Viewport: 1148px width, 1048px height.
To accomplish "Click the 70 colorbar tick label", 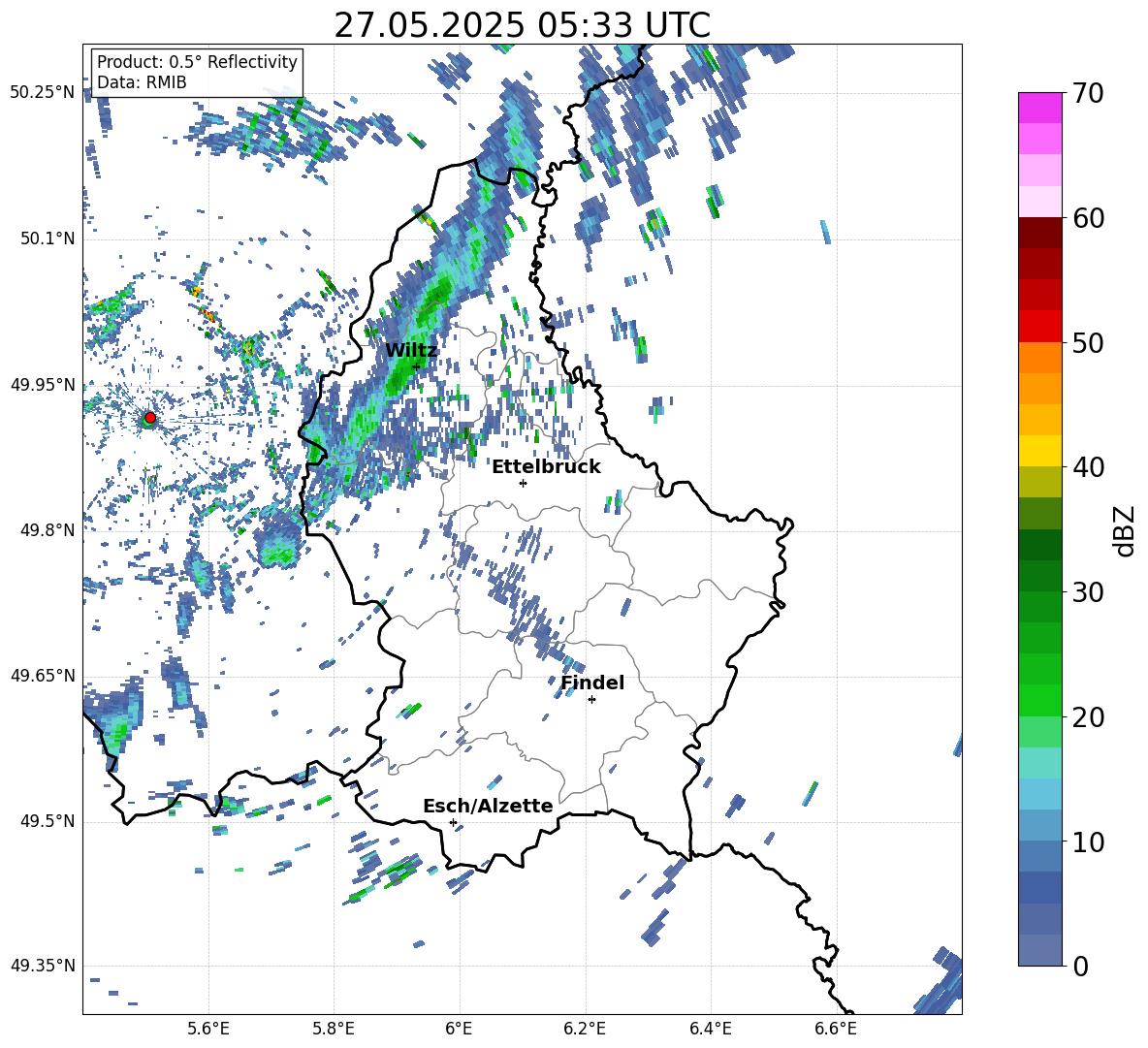I will (x=1088, y=93).
